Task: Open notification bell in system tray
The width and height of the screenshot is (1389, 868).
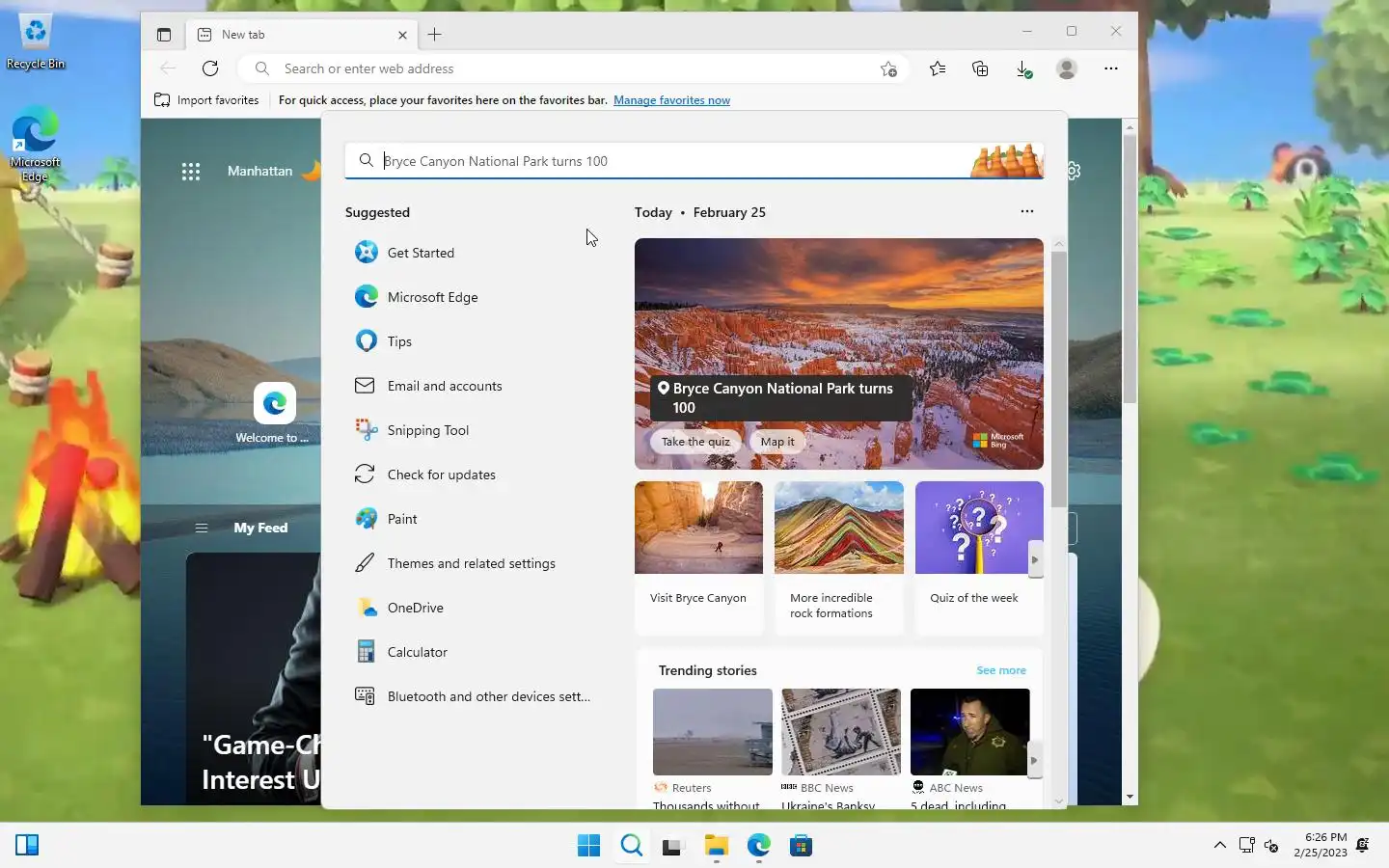Action: 1363,845
